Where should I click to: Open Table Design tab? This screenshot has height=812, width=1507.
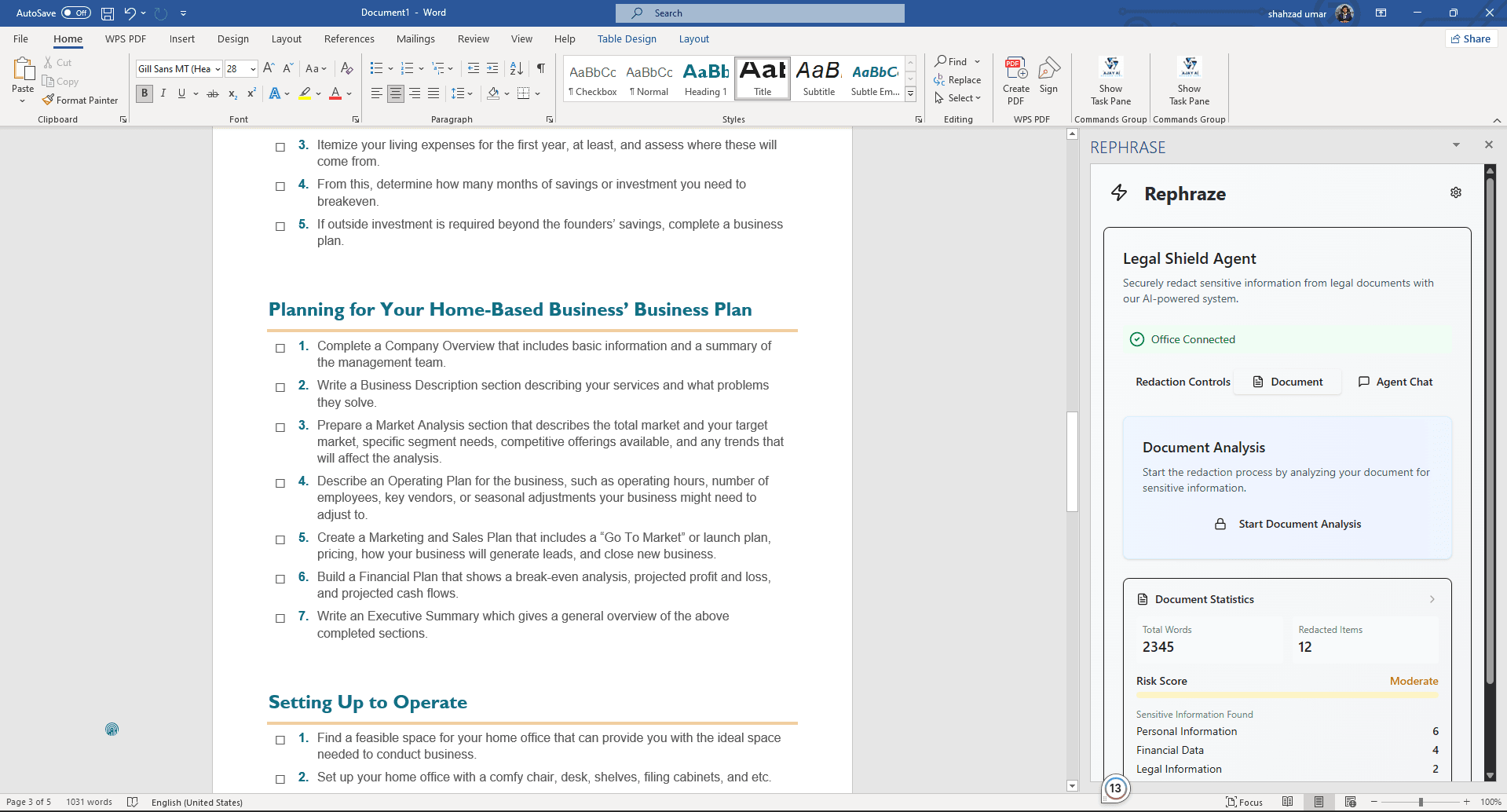click(627, 38)
